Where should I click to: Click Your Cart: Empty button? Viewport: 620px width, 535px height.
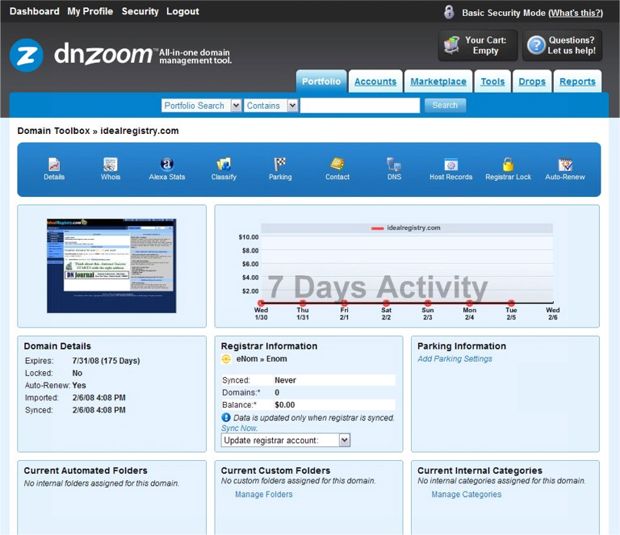coord(478,45)
